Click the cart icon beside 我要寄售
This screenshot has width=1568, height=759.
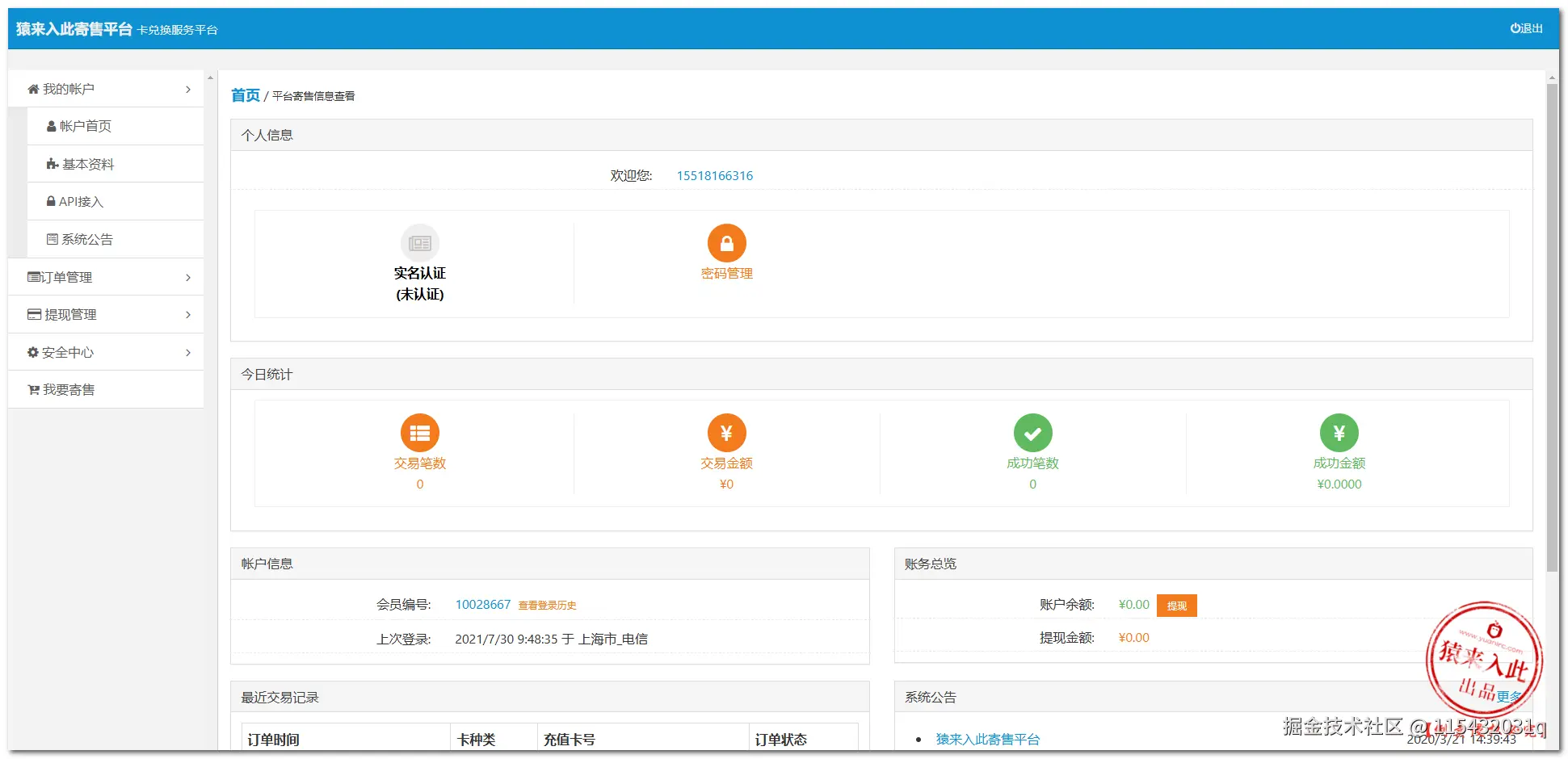pyautogui.click(x=34, y=390)
